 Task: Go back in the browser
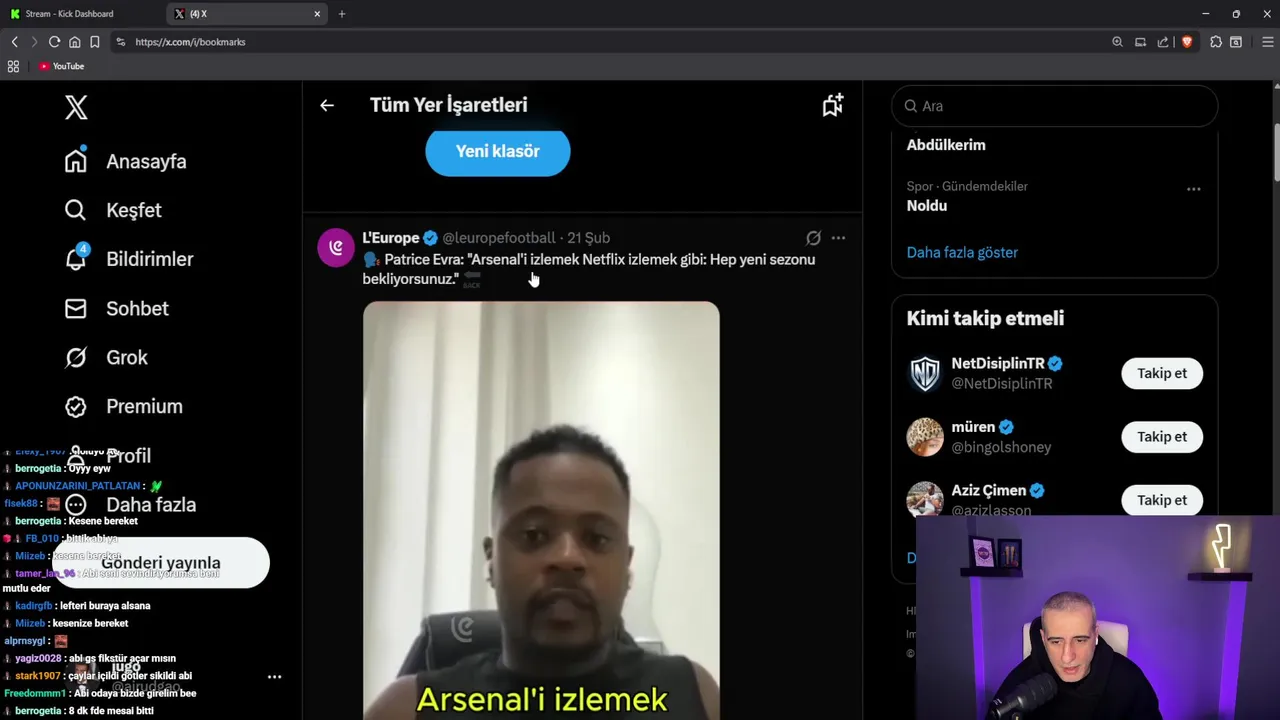pos(14,42)
